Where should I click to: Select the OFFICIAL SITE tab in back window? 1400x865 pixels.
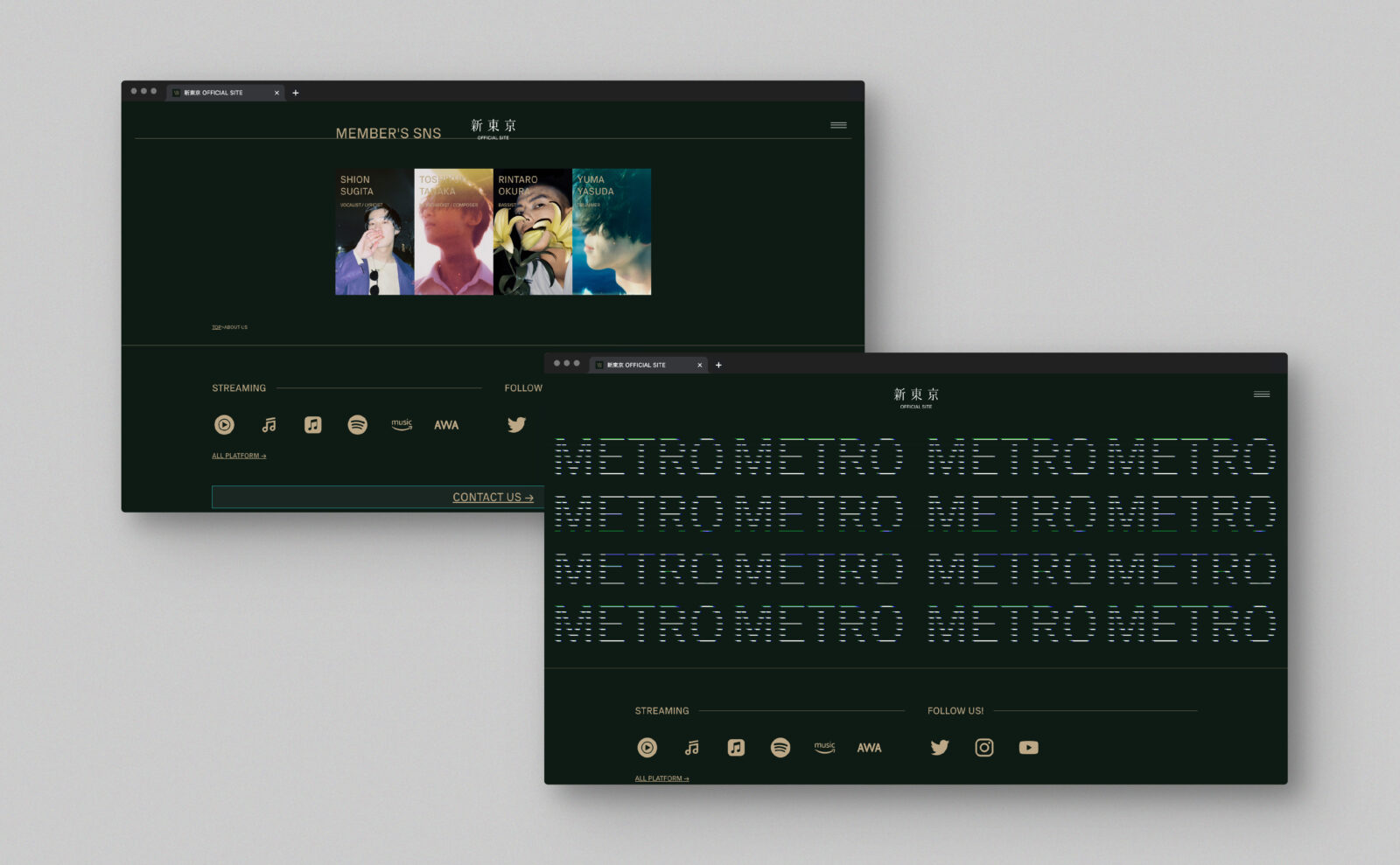point(226,93)
